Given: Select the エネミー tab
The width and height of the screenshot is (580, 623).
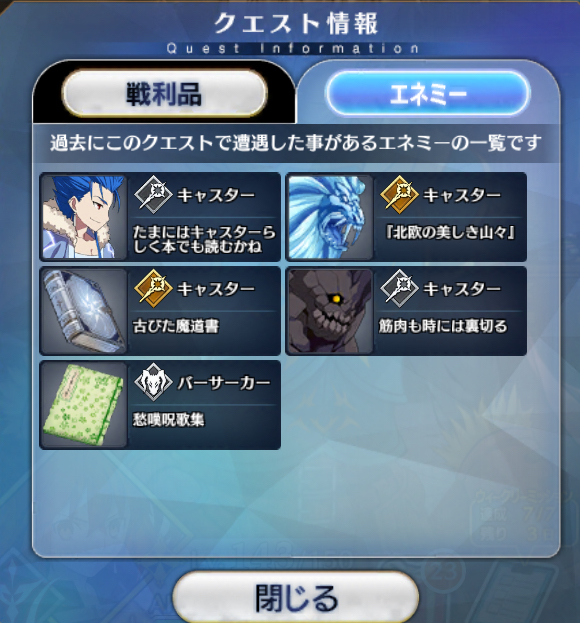Looking at the screenshot, I should (x=428, y=93).
